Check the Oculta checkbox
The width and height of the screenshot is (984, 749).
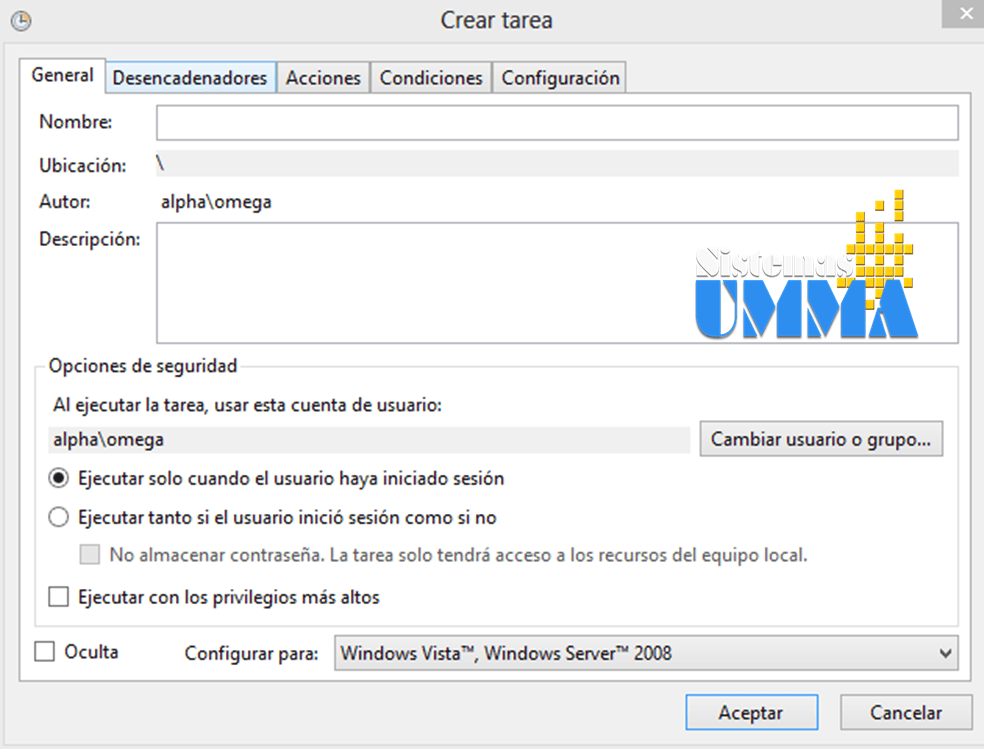44,651
